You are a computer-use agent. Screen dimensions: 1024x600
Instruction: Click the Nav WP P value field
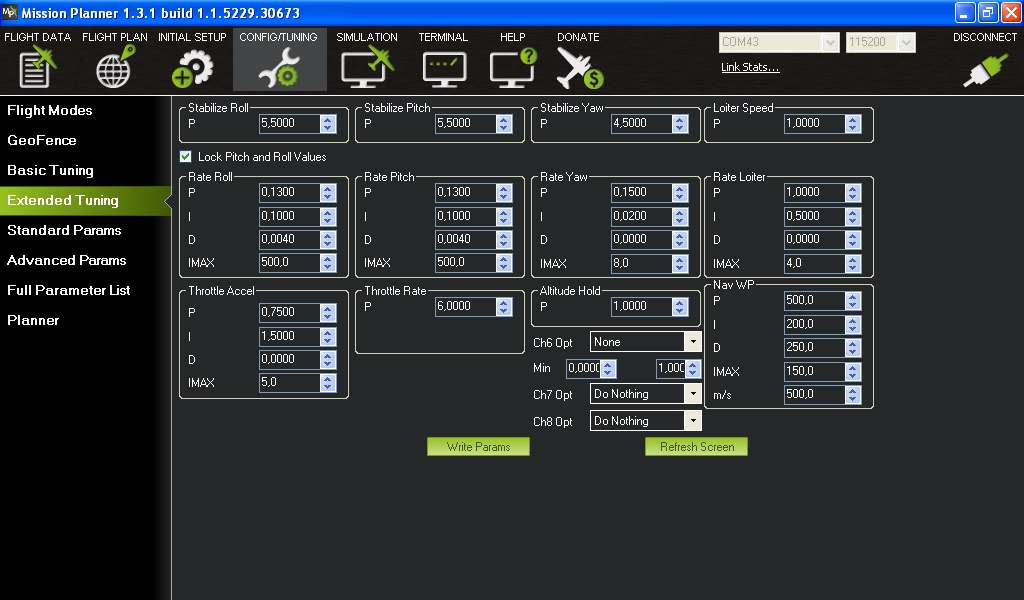click(814, 301)
